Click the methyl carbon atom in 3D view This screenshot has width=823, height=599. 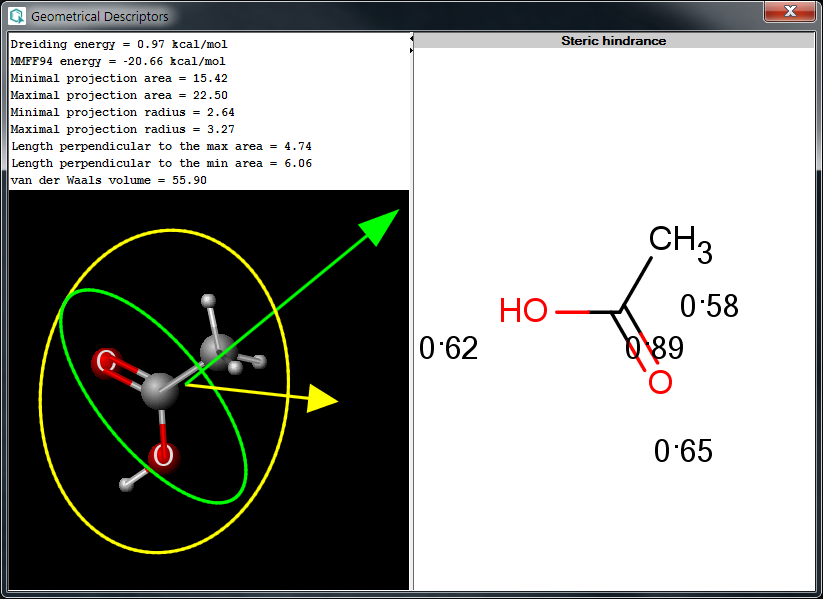pos(218,350)
